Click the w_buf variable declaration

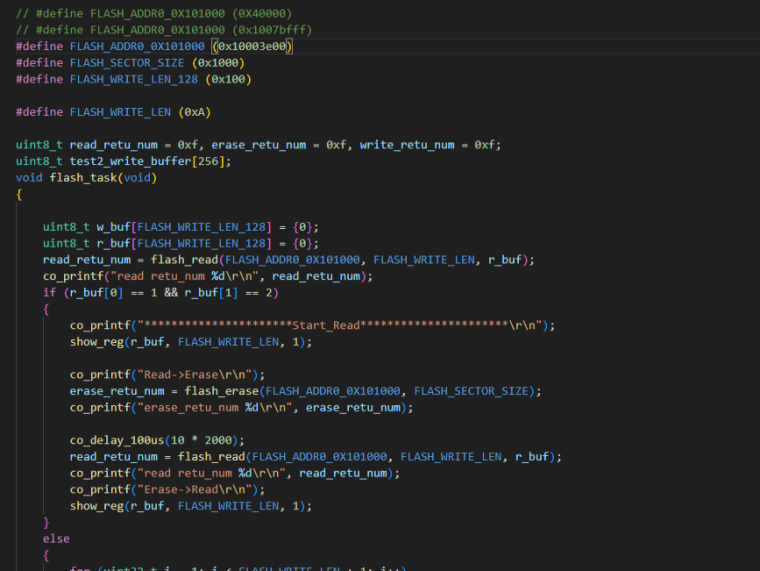[x=114, y=227]
